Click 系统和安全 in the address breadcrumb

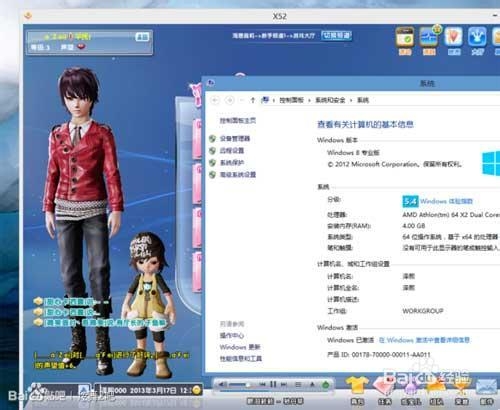pos(330,100)
